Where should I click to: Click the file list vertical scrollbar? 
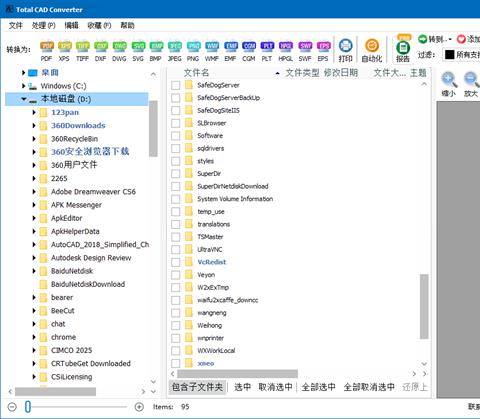pos(424,306)
